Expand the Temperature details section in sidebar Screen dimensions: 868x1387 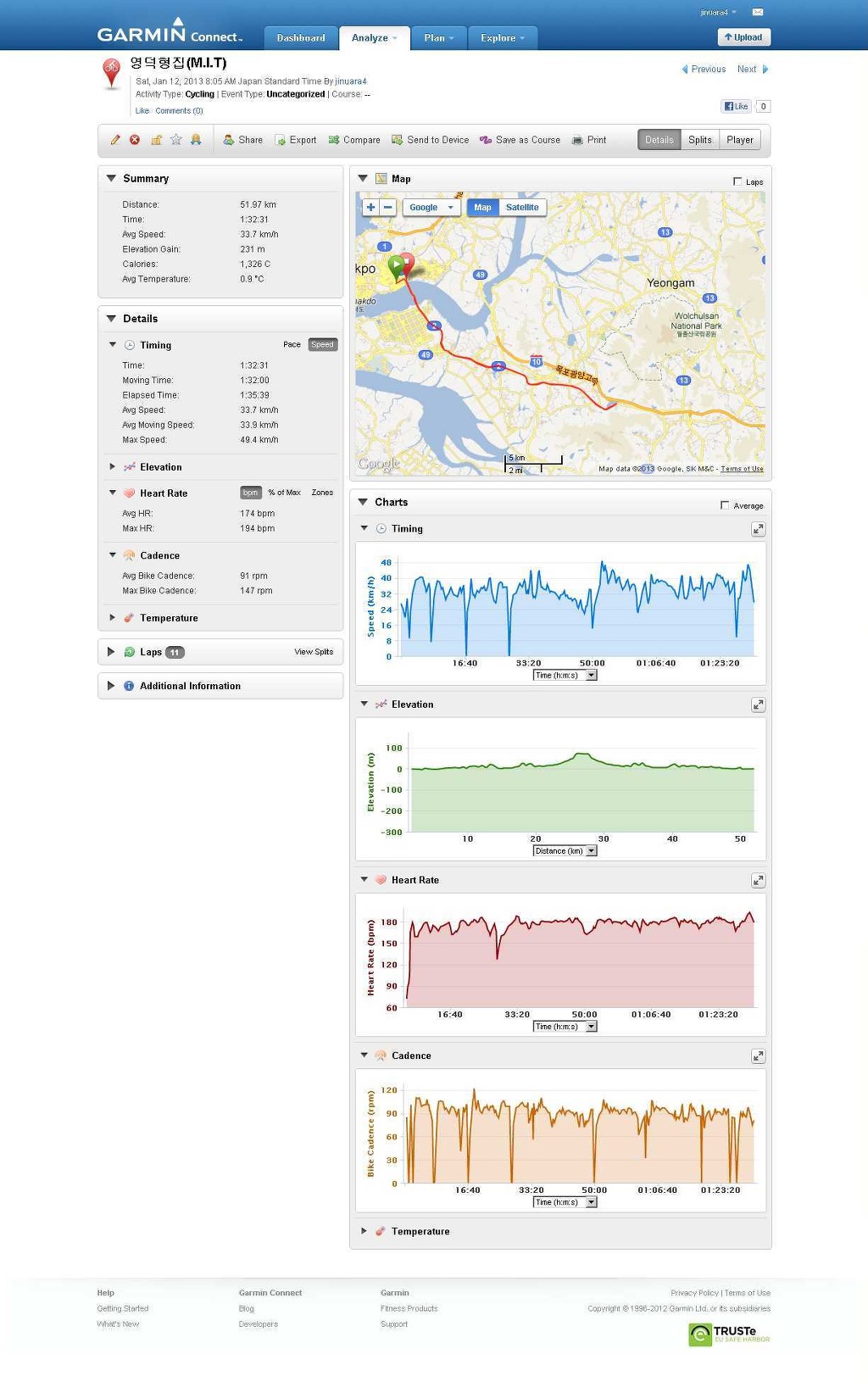[x=112, y=618]
